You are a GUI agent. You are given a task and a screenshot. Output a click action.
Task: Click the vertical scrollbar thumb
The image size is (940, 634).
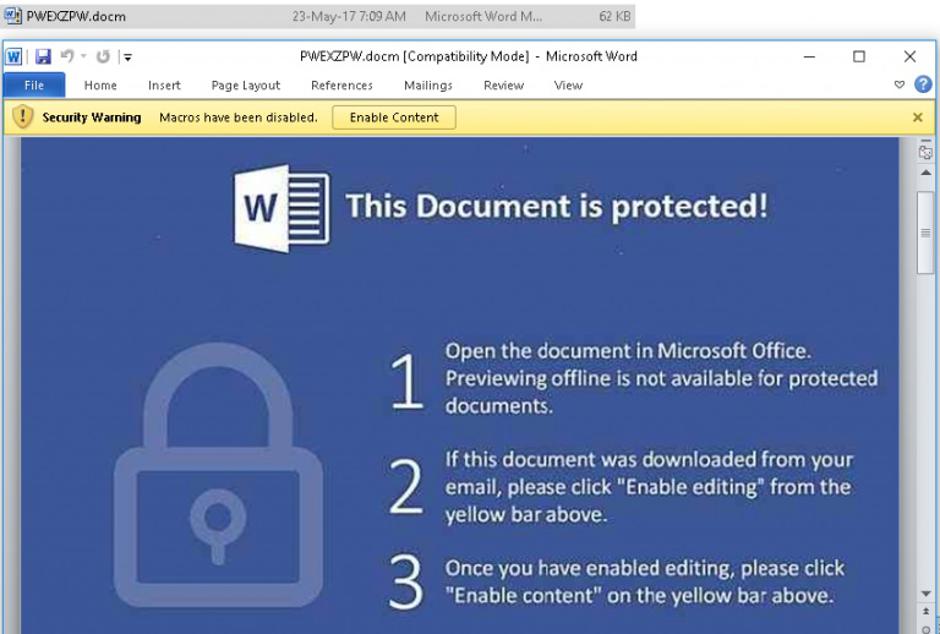(x=925, y=232)
